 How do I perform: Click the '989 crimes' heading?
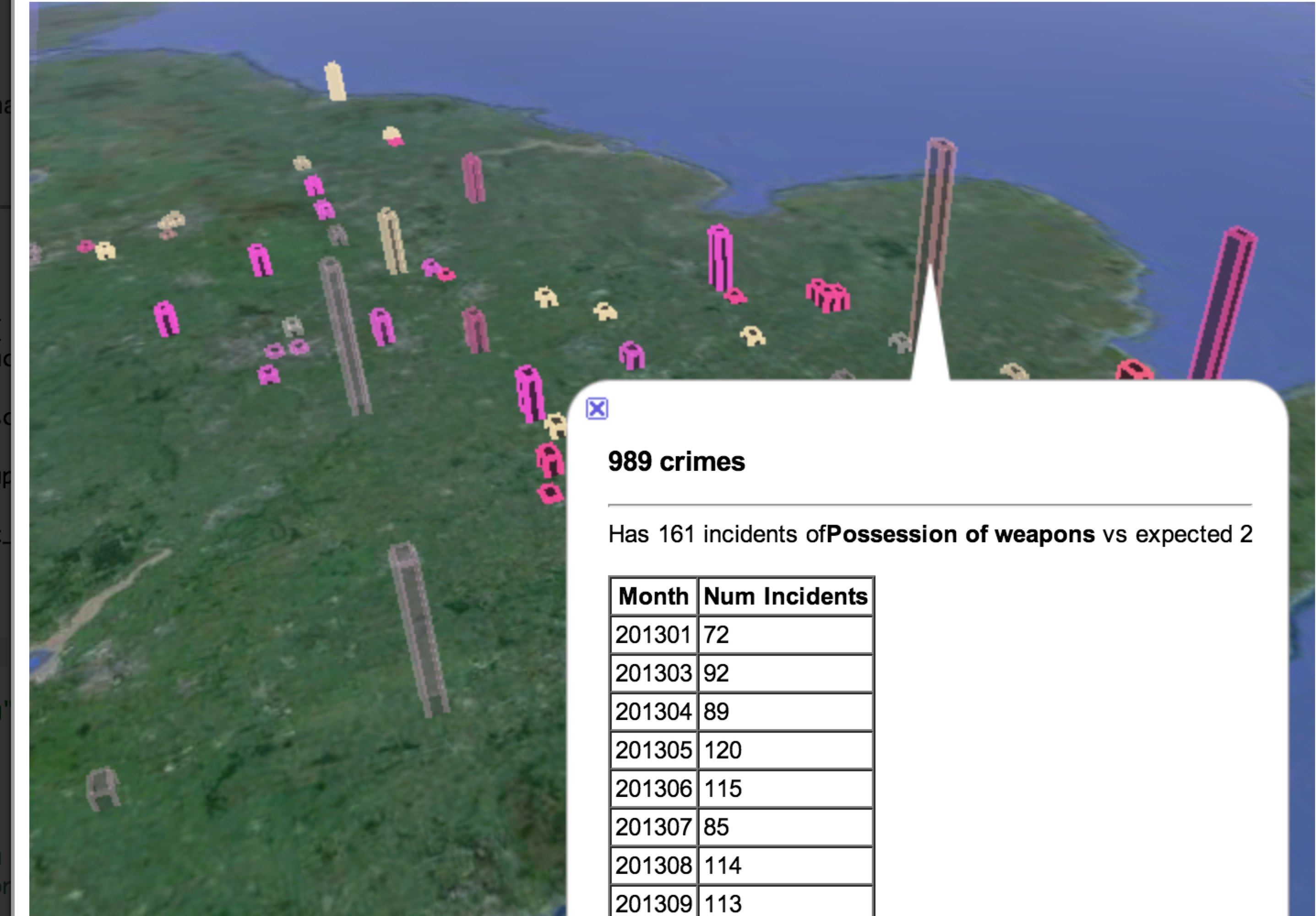676,462
